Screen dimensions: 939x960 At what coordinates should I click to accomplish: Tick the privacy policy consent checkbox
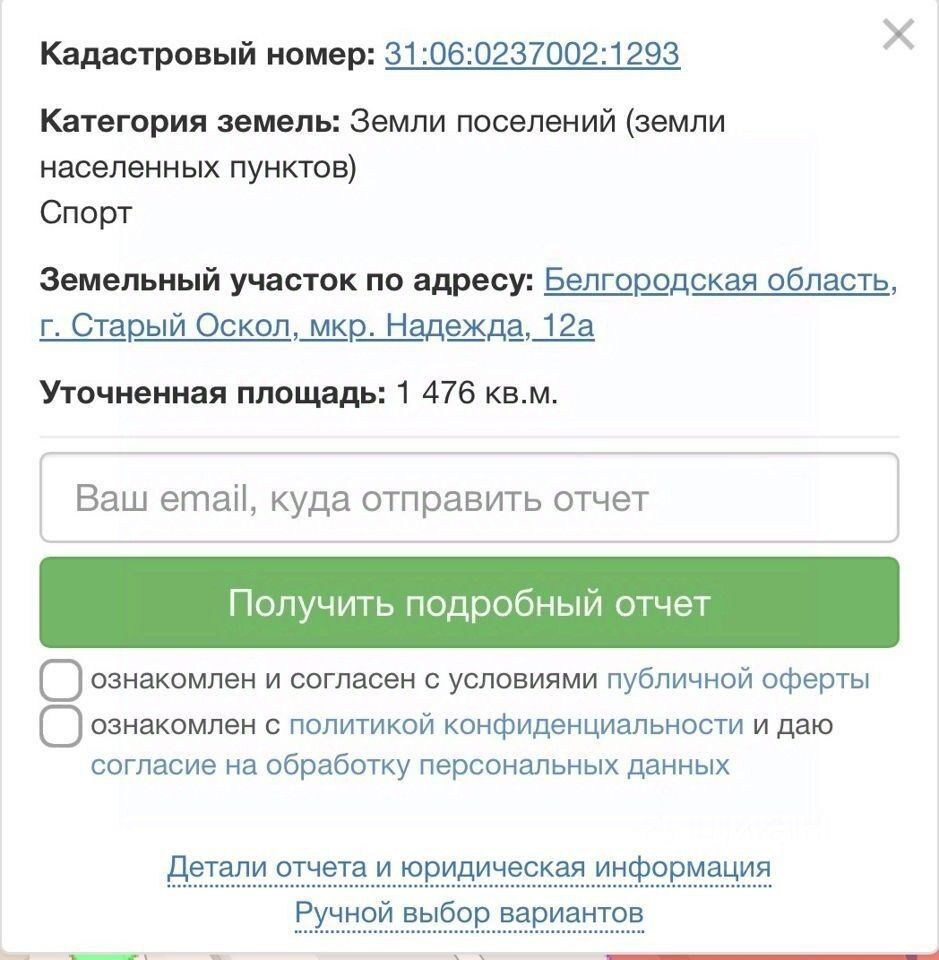pyautogui.click(x=61, y=726)
